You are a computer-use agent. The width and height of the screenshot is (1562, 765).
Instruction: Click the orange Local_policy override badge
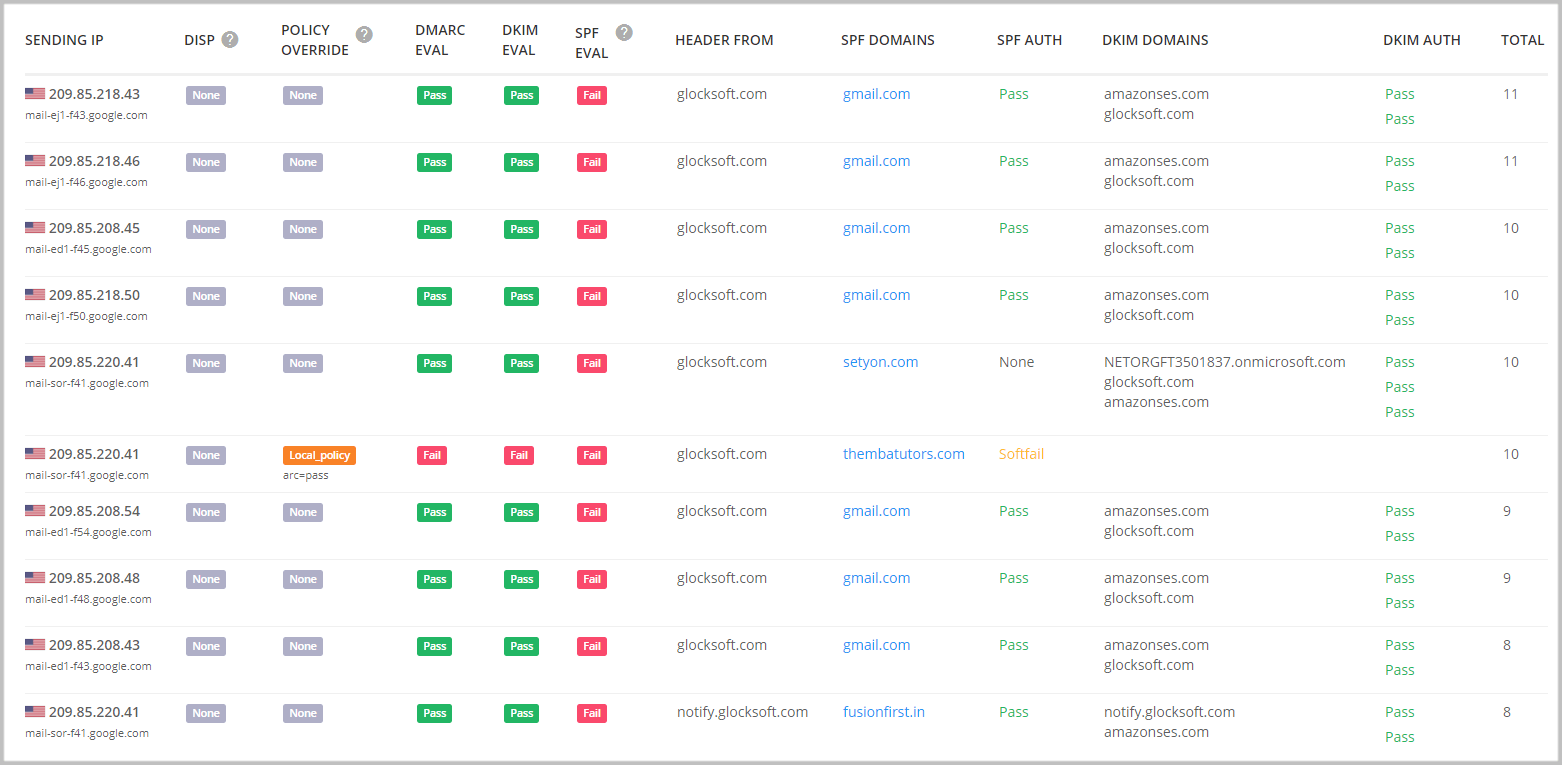[x=319, y=455]
